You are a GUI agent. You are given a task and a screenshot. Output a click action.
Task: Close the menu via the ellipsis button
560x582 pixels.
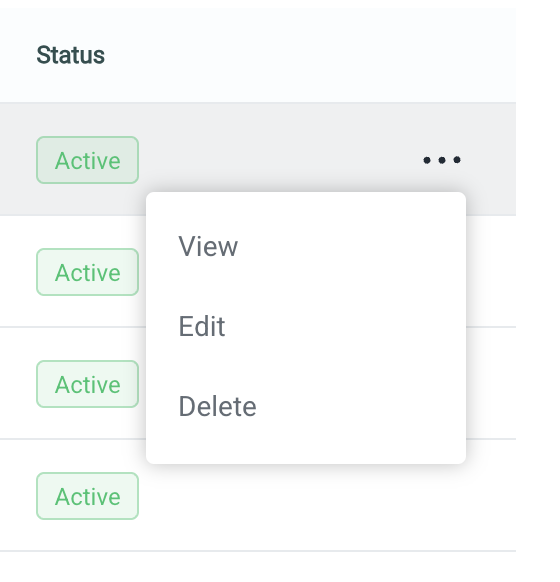[x=442, y=160]
